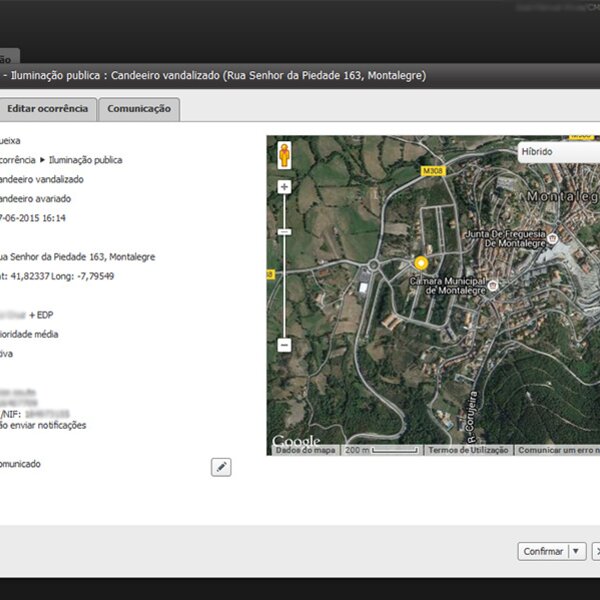This screenshot has height=600, width=600.
Task: Switch to the Editar ocorrência tab
Action: tap(47, 109)
